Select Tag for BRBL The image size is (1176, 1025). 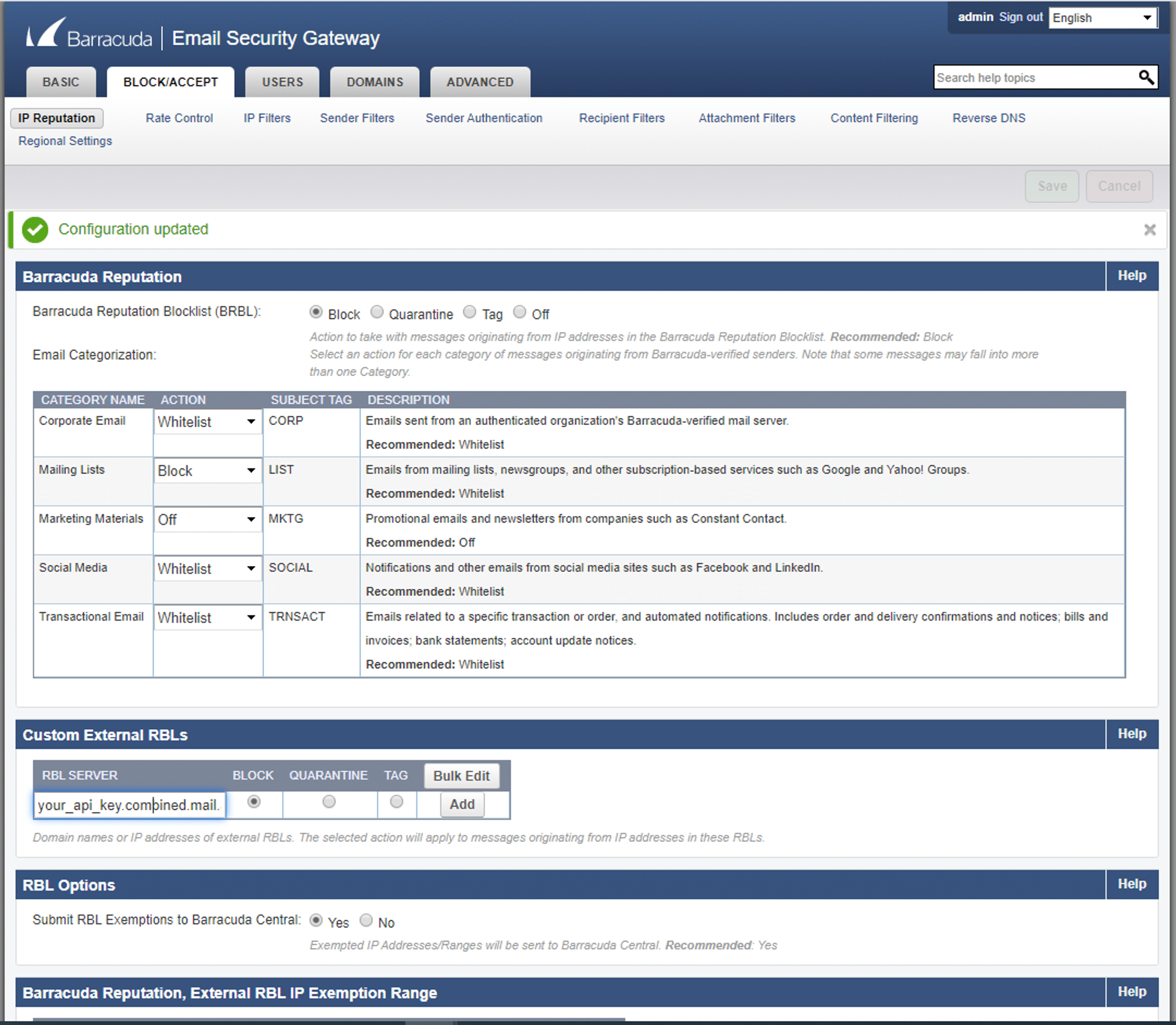(469, 312)
